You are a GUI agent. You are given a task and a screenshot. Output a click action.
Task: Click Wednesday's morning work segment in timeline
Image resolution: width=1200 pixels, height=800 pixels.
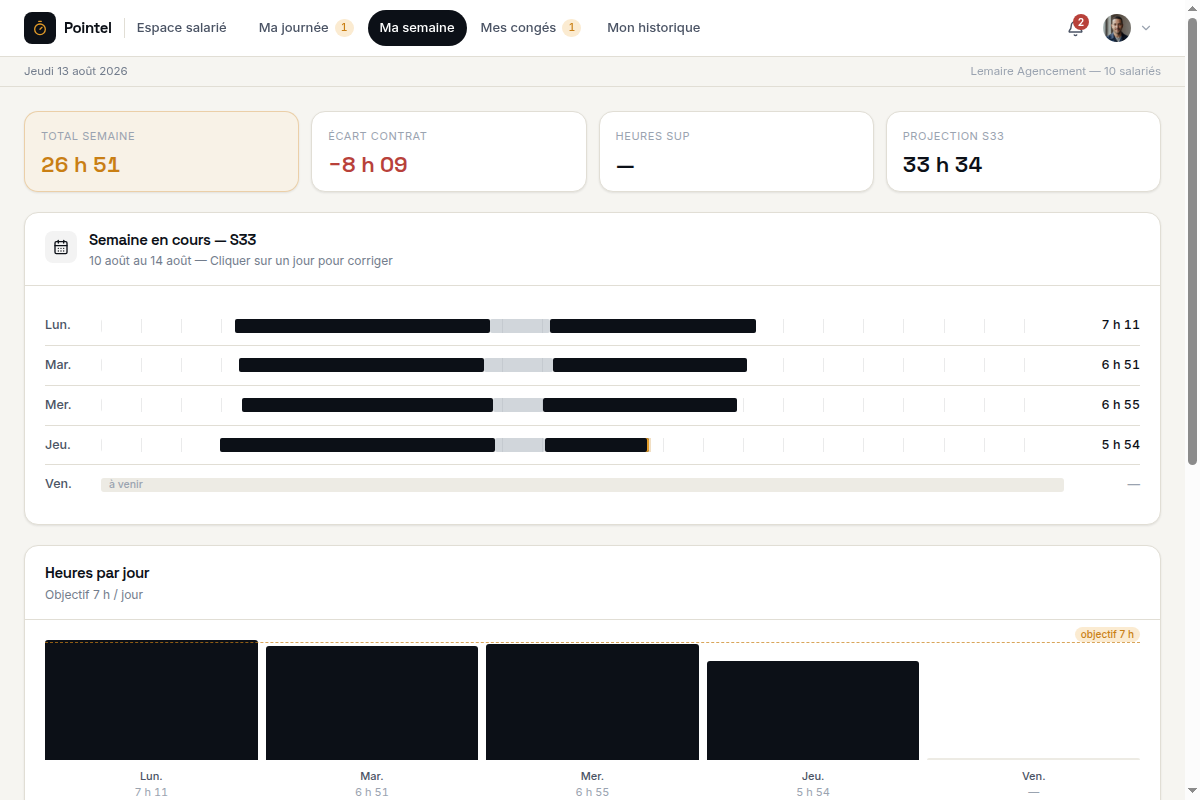pos(367,405)
